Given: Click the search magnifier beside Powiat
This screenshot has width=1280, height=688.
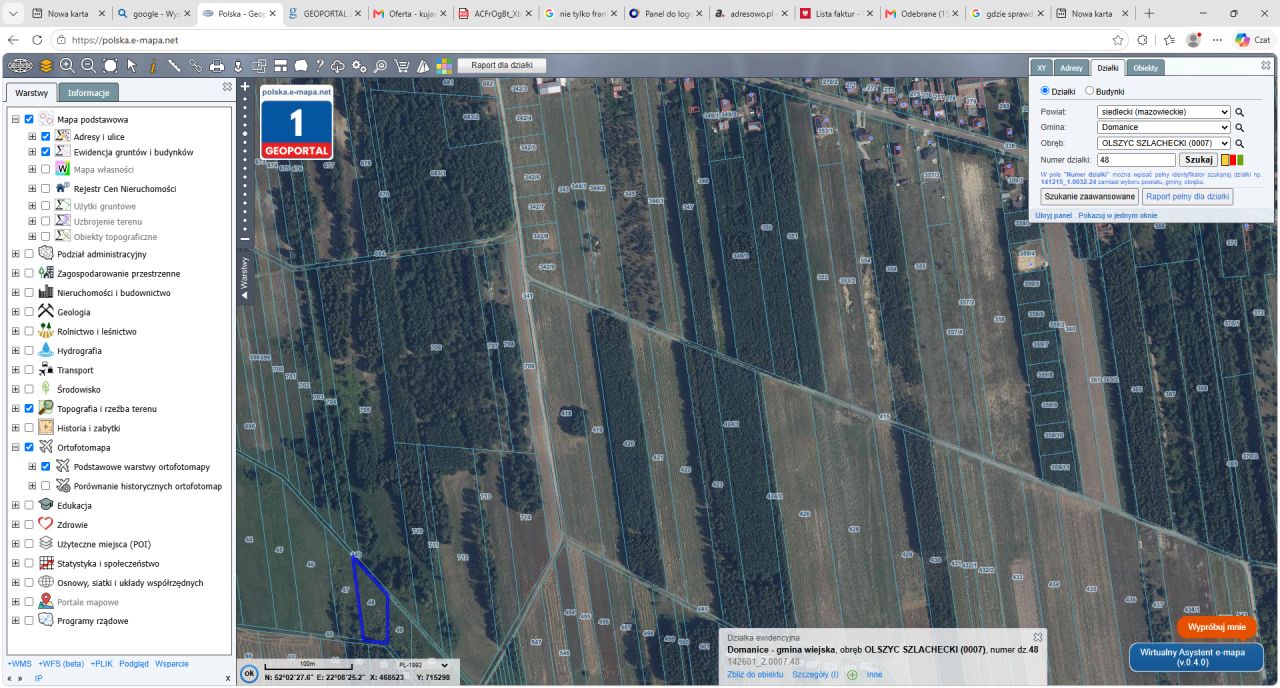Looking at the screenshot, I should pyautogui.click(x=1240, y=112).
